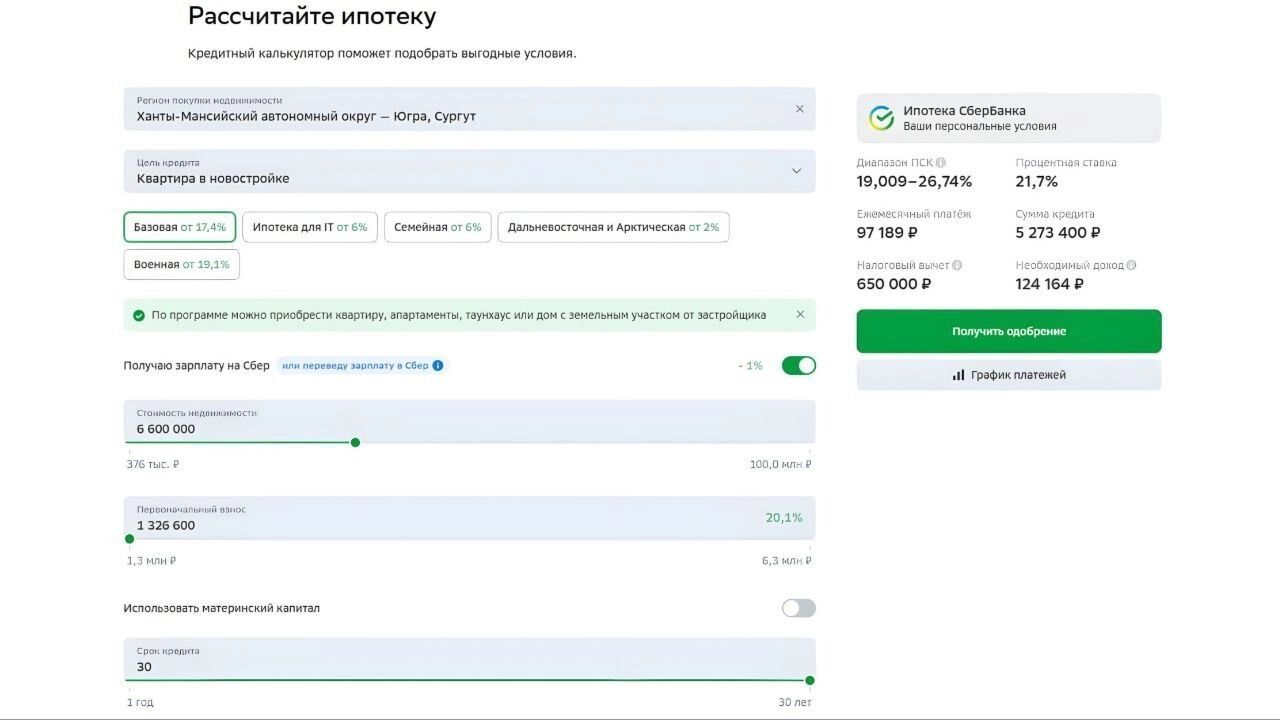Click info icon near переведу зарплату в Сбер
The height and width of the screenshot is (720, 1280).
(x=438, y=366)
